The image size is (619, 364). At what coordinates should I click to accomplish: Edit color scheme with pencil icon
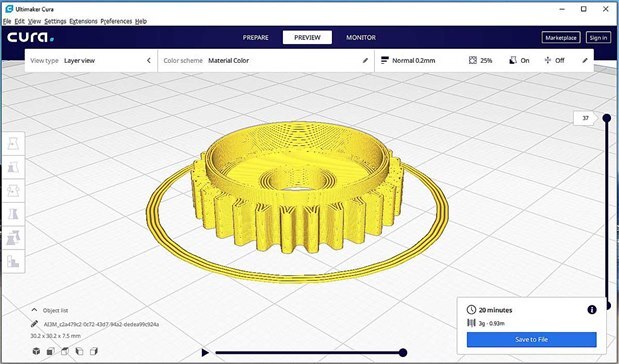point(365,60)
